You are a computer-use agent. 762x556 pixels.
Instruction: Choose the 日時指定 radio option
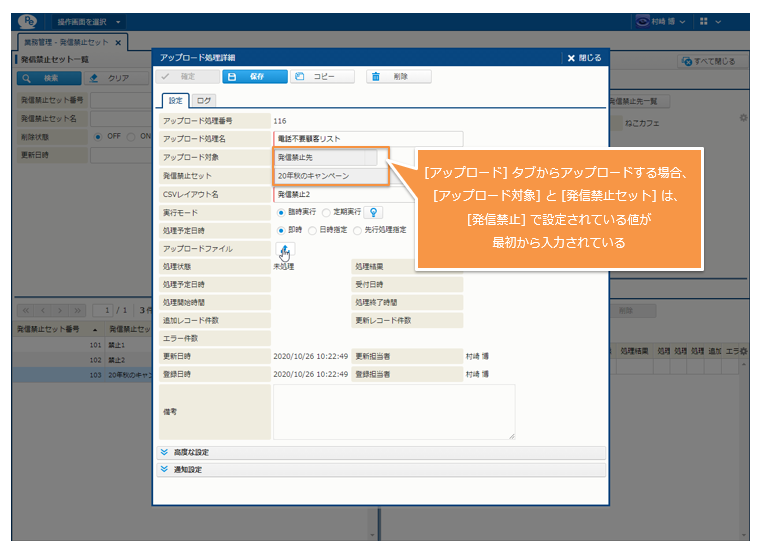311,230
